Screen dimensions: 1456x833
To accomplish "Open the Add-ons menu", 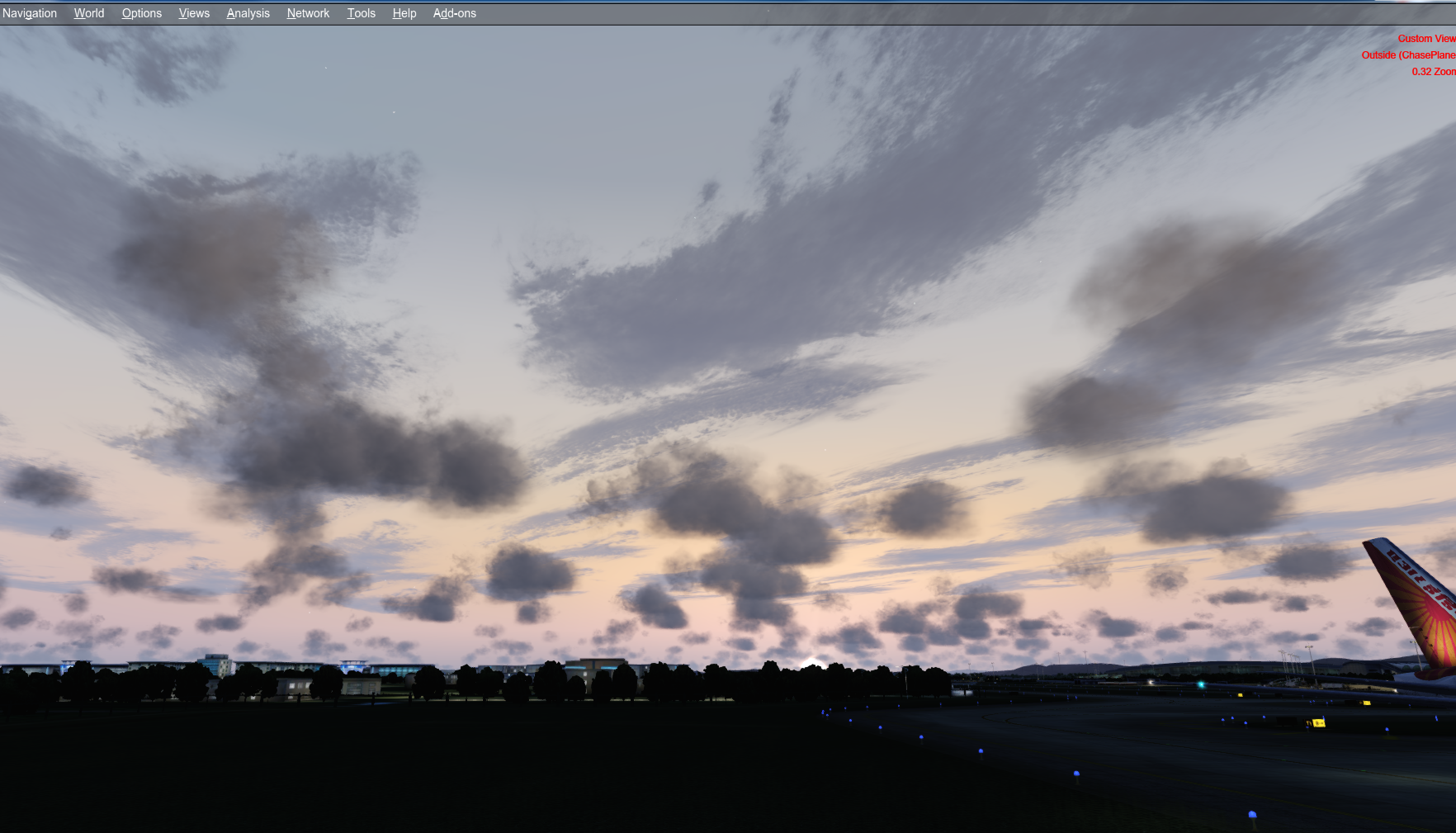I will point(455,13).
